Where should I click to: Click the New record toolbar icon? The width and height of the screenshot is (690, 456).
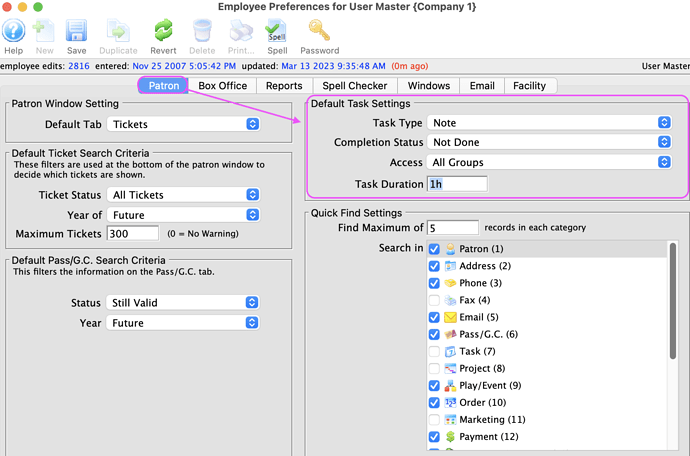coord(44,31)
